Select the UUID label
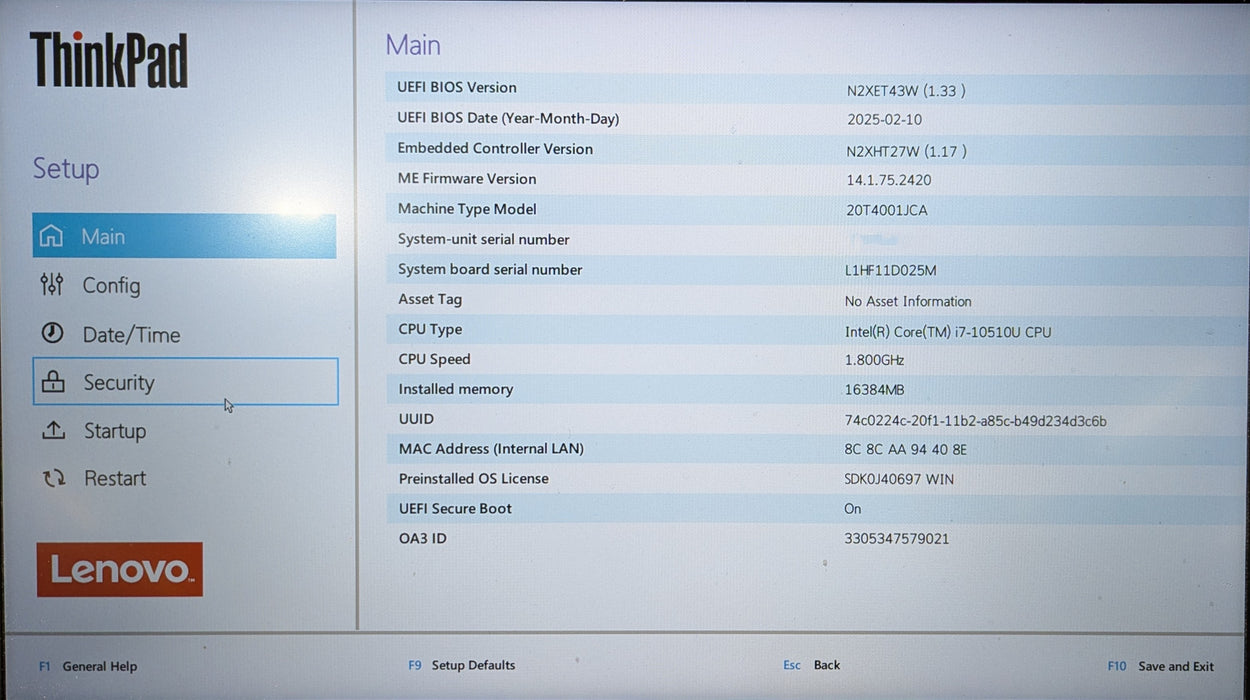 [416, 419]
